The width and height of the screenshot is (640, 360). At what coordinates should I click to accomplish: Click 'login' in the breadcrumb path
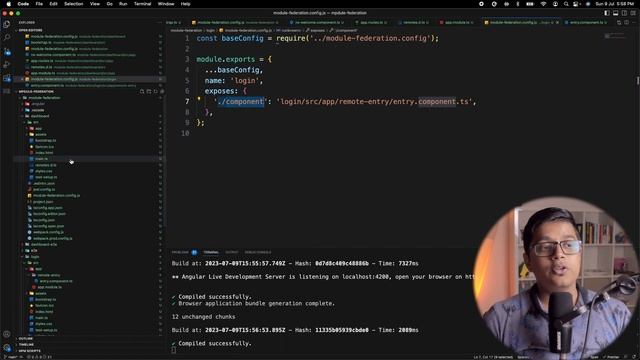[x=210, y=30]
